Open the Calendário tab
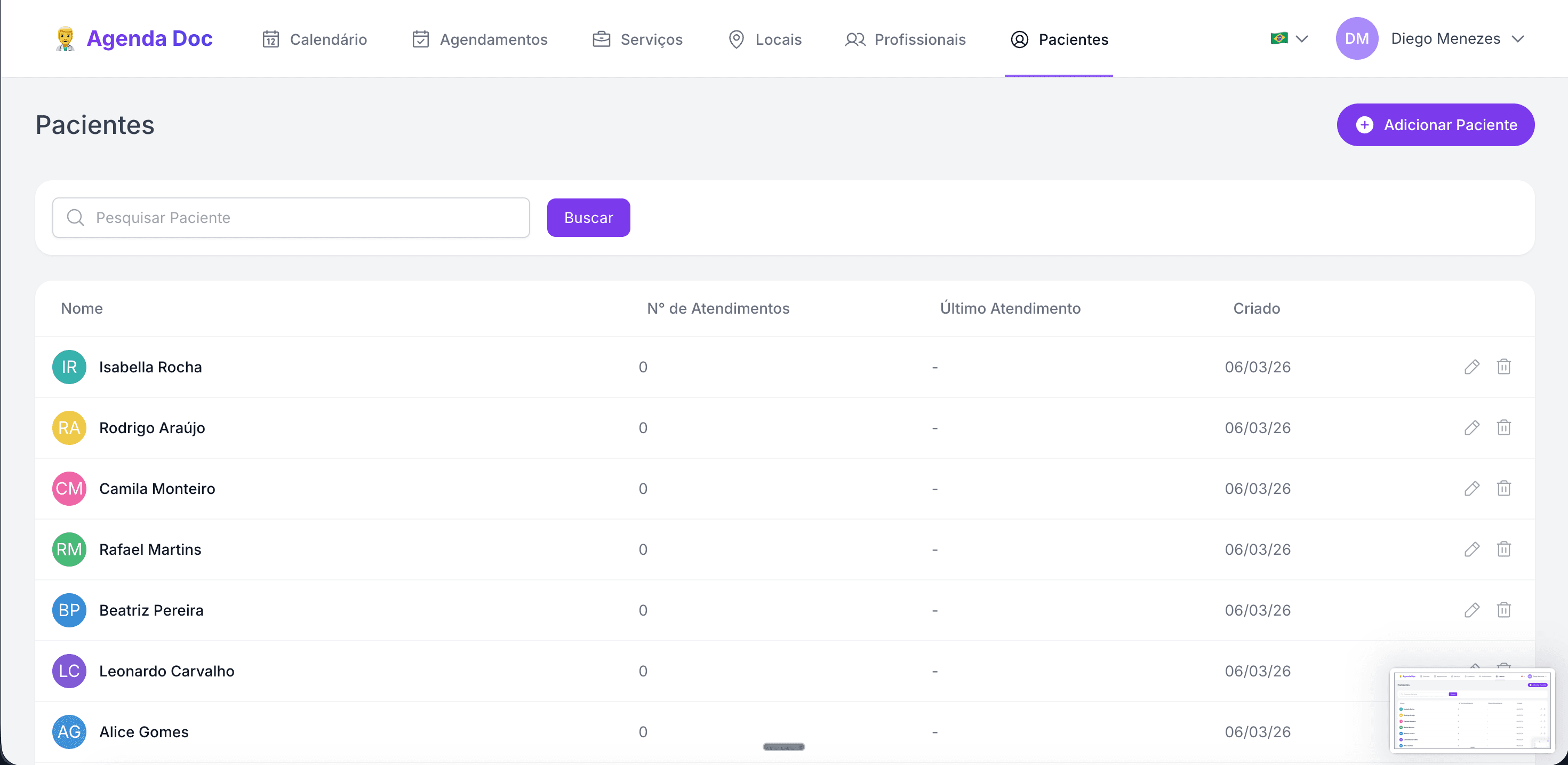 click(x=315, y=39)
